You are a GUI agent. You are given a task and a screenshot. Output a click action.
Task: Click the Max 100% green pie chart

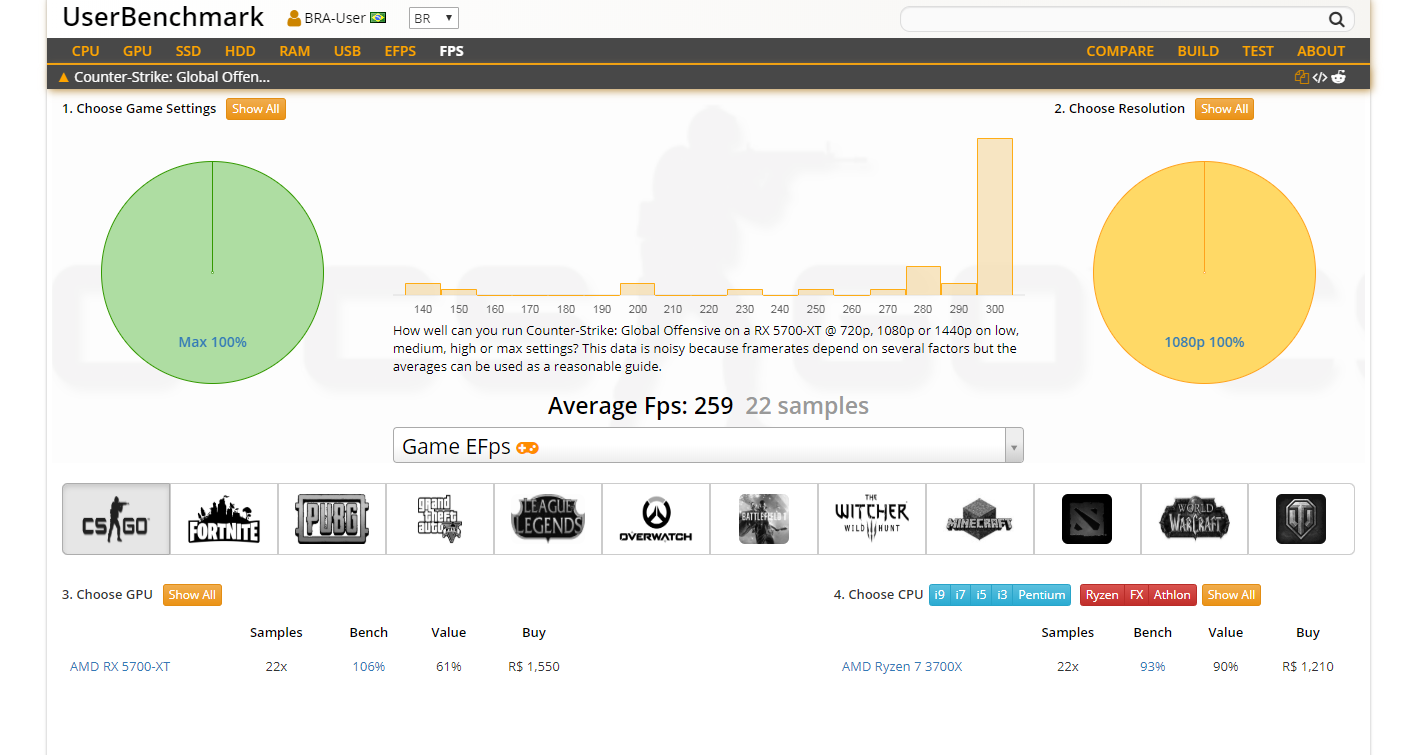[212, 272]
